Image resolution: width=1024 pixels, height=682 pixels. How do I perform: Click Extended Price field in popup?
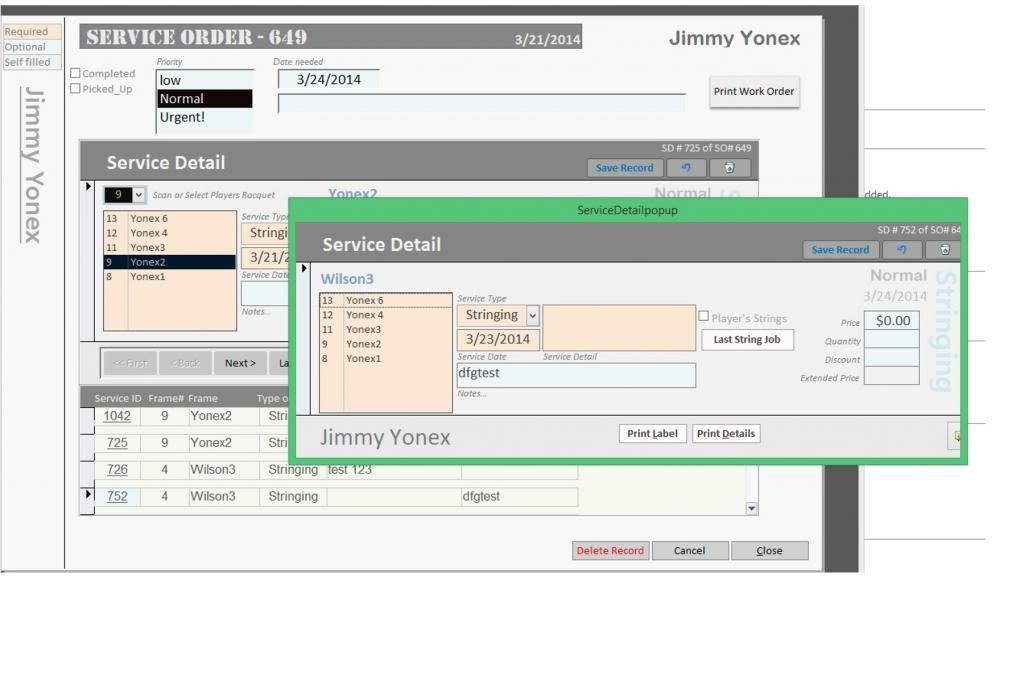(891, 376)
